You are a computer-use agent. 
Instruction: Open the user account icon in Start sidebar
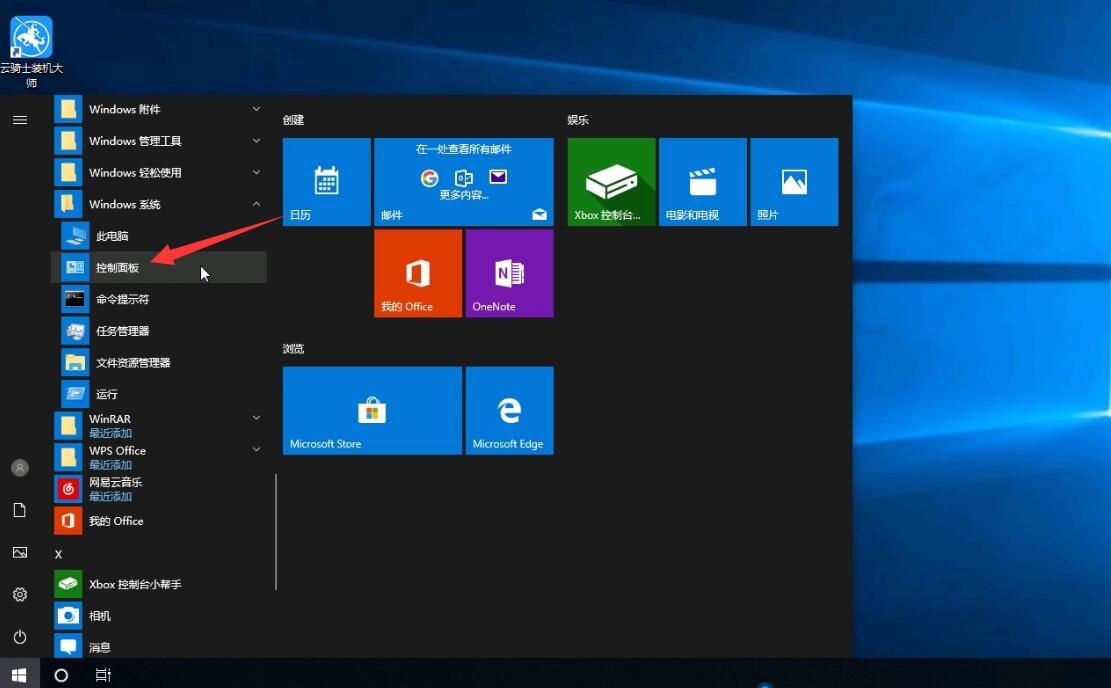[x=20, y=468]
